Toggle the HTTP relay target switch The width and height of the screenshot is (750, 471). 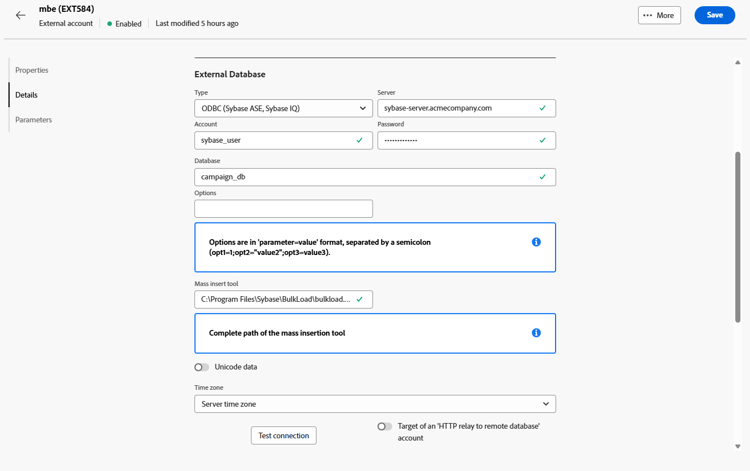(x=384, y=427)
